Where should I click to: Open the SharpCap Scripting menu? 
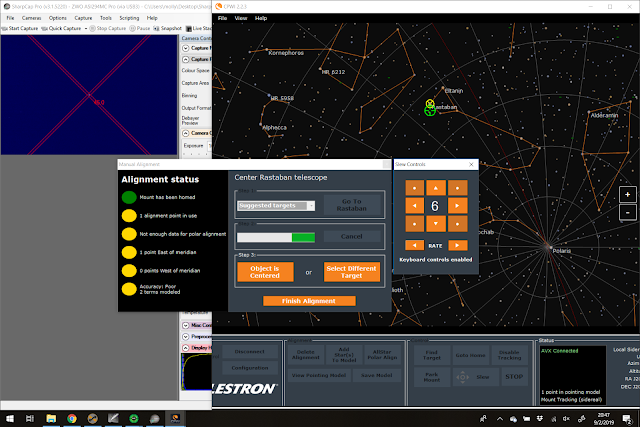[129, 18]
